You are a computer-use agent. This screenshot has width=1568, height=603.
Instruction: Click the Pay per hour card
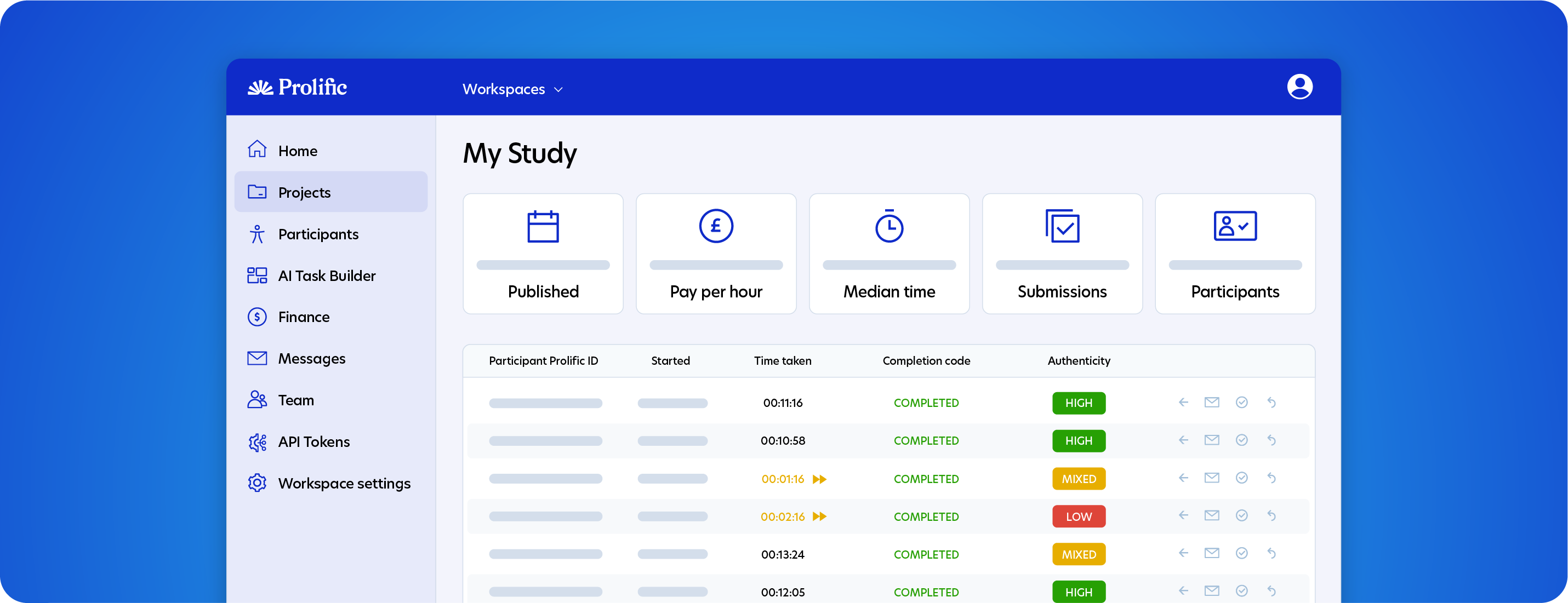point(716,254)
